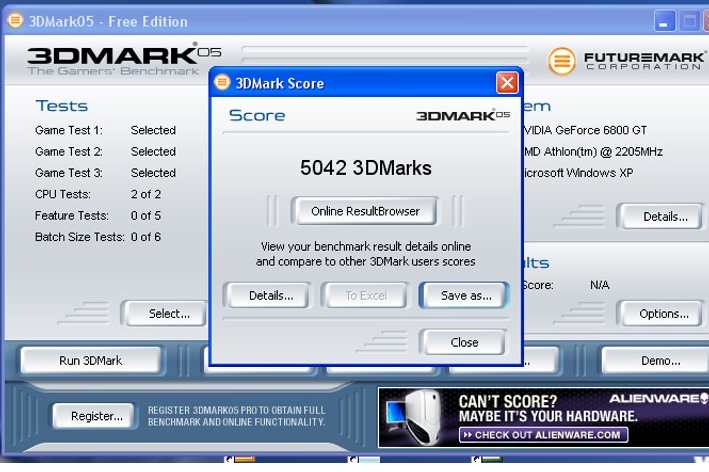The image size is (709, 472).
Task: Click the Save as... button
Action: pos(465,296)
